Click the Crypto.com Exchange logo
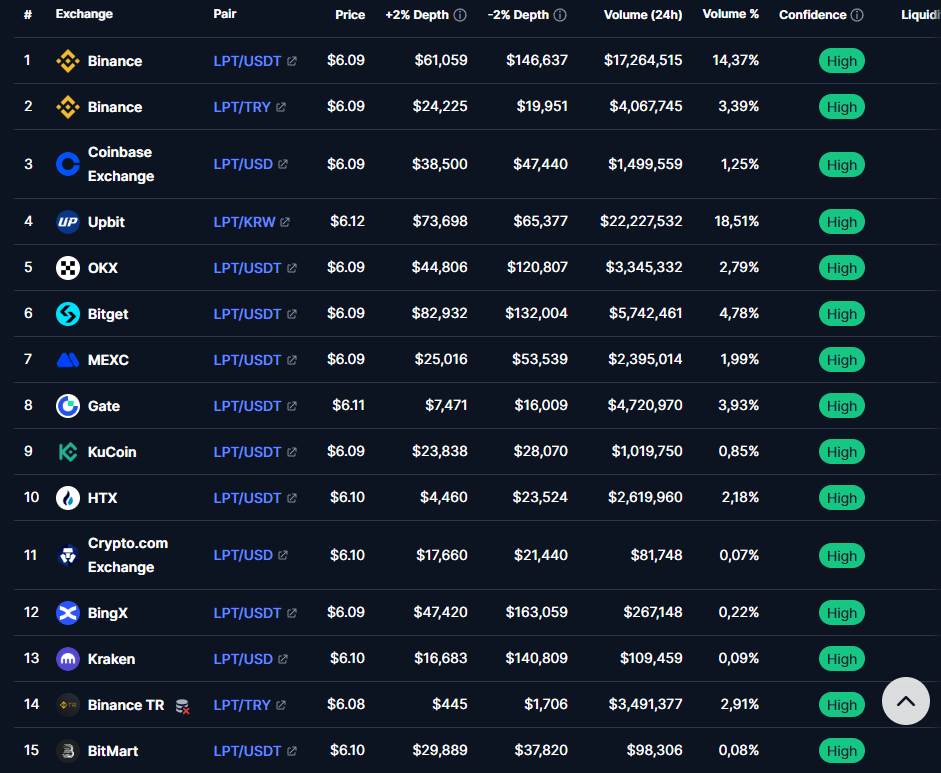 66,555
